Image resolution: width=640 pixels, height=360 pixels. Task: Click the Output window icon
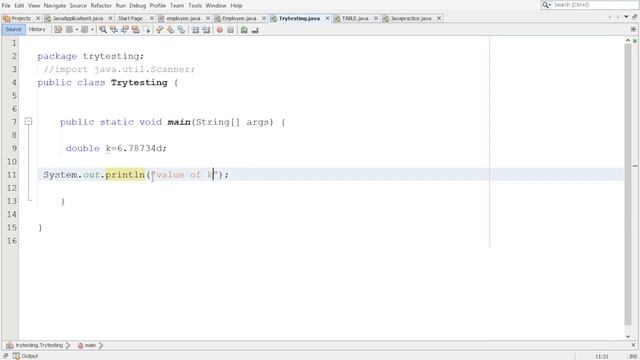click(16, 356)
